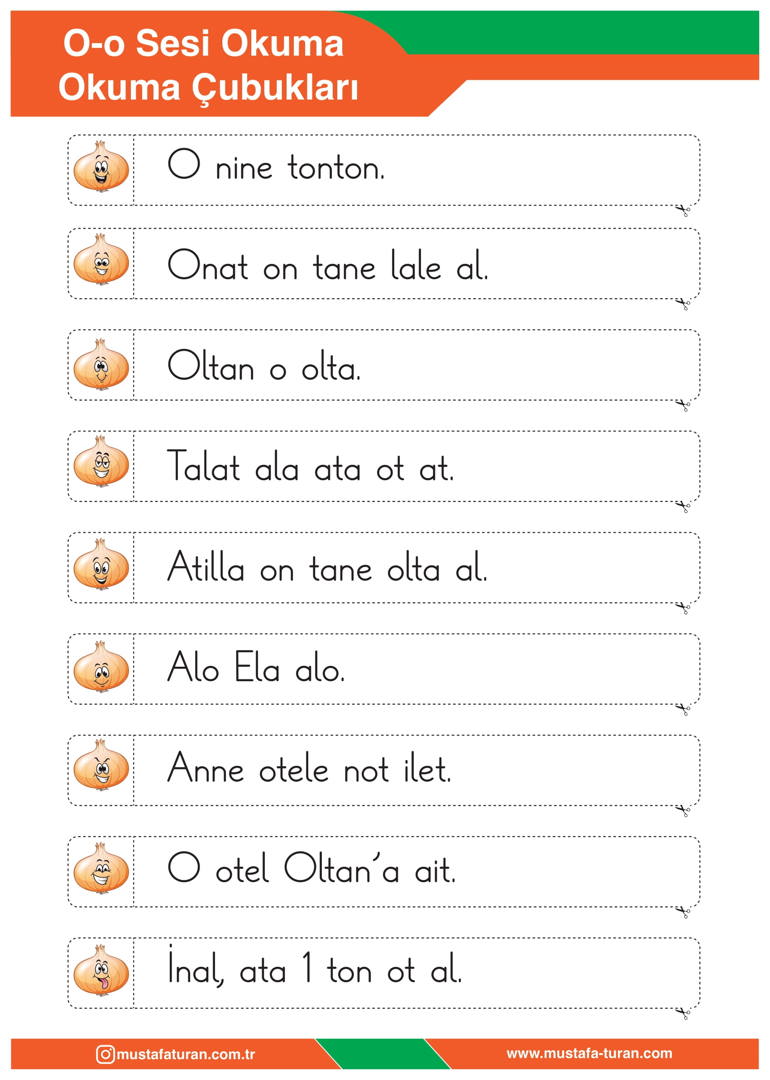Open the www.mustafa-turan.com footer link
This screenshot has width=770, height=1080.
[590, 1053]
